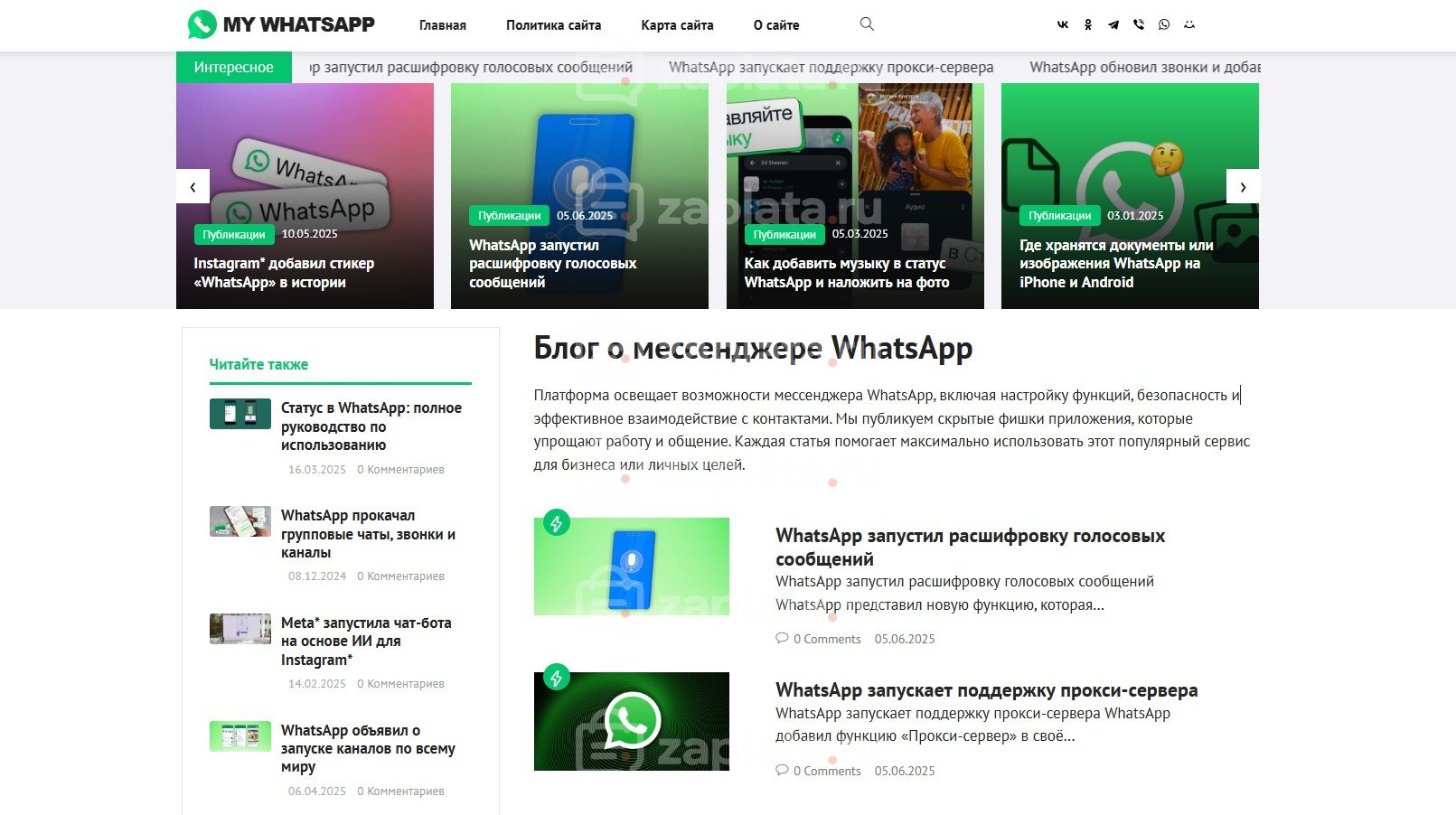Click comment bubble icon on proxy server post
This screenshot has height=815, width=1456.
pyautogui.click(x=782, y=770)
